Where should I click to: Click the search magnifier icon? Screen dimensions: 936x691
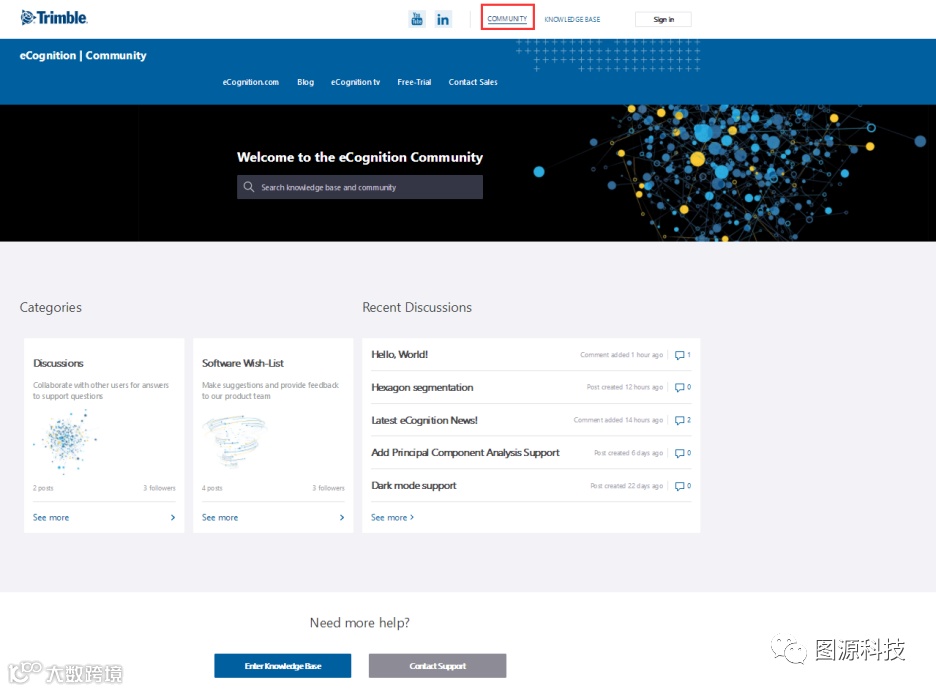coord(249,187)
